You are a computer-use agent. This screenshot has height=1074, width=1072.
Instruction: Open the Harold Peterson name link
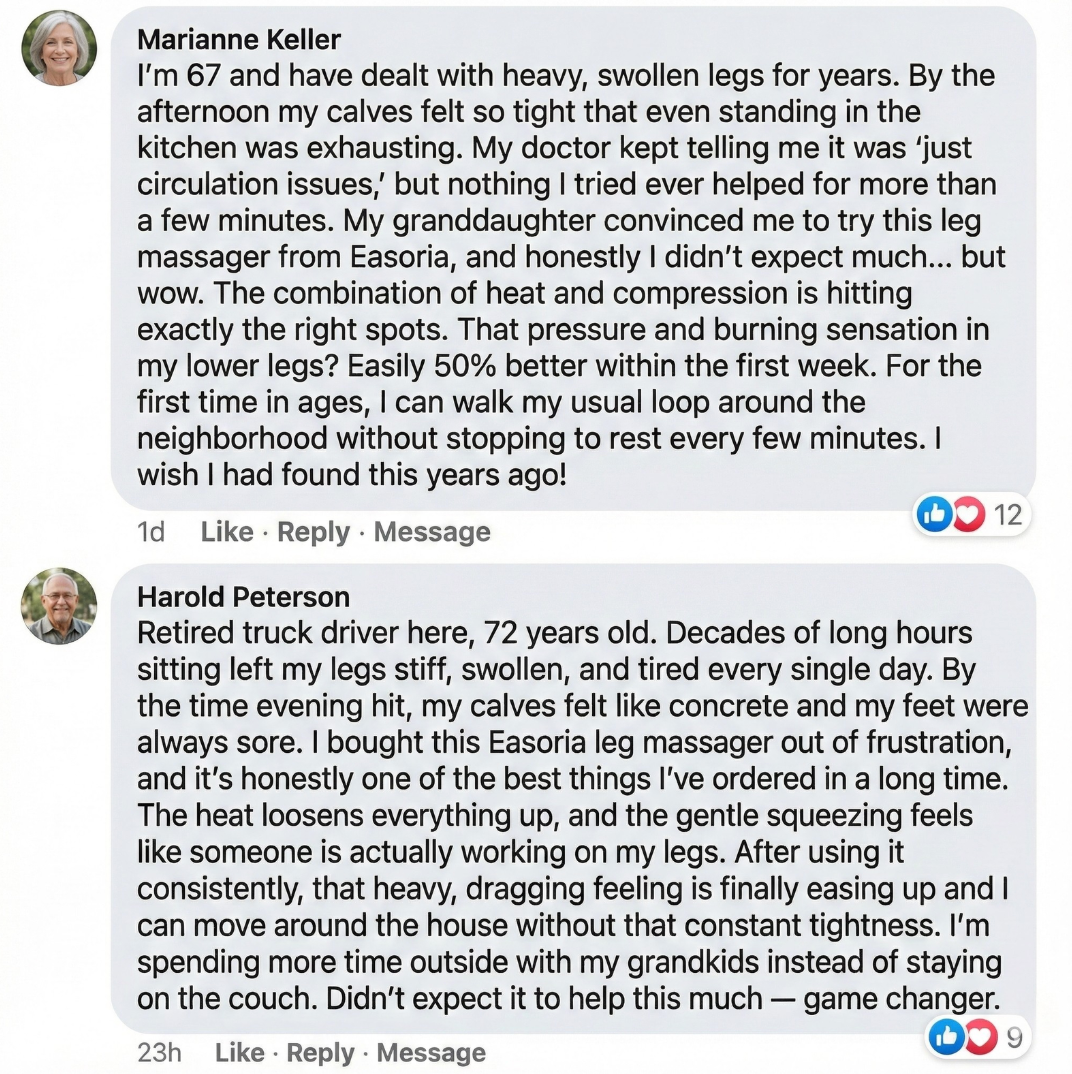pos(243,597)
